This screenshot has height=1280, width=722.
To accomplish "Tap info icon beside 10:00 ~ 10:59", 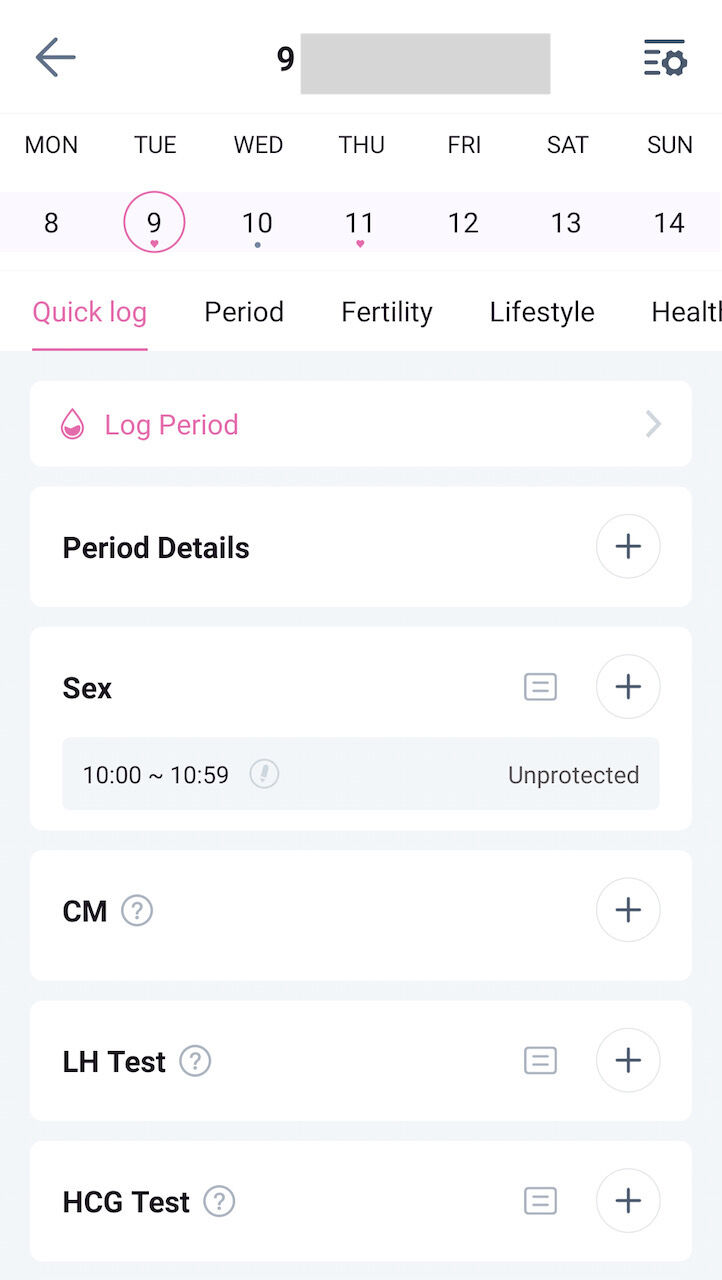I will click(264, 774).
